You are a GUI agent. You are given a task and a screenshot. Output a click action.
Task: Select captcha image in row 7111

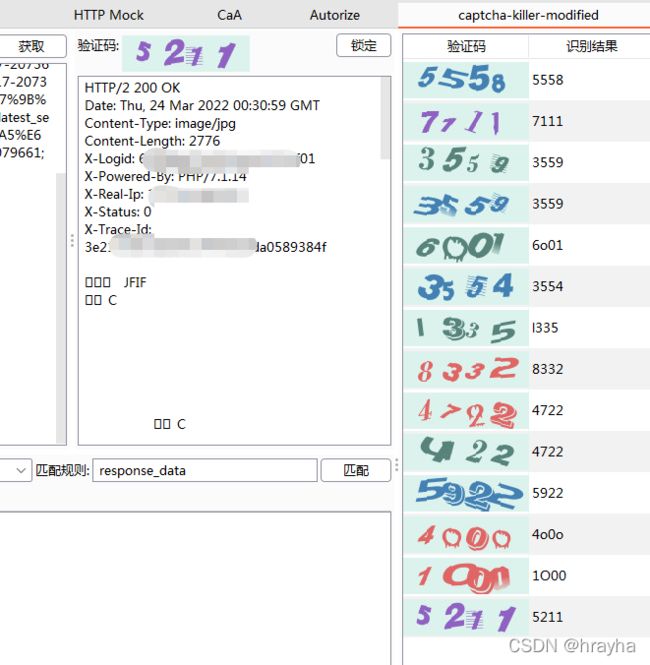(466, 121)
